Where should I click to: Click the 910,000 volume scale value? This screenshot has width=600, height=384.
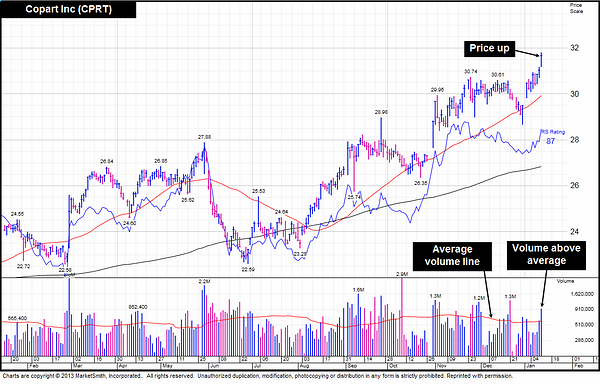tap(584, 309)
